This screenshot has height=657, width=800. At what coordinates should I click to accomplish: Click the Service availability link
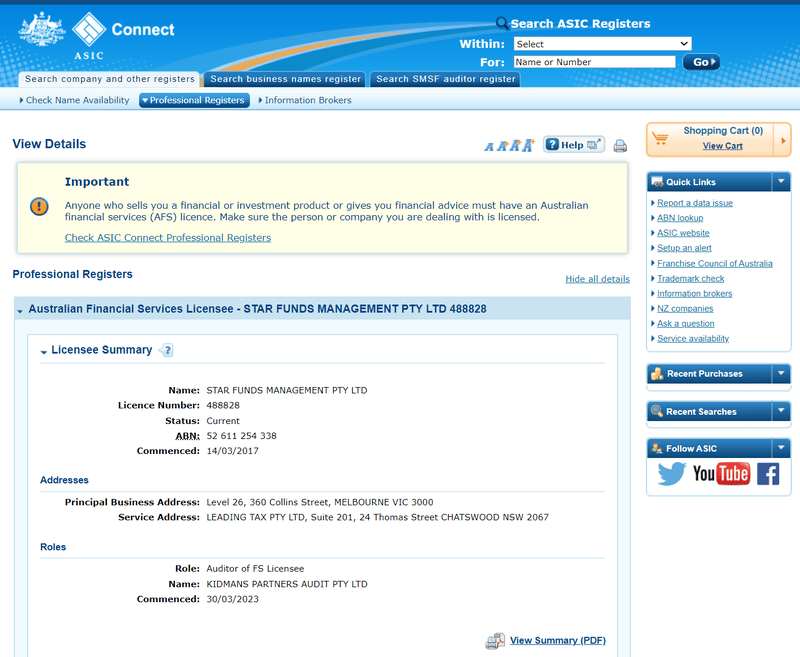tap(693, 339)
